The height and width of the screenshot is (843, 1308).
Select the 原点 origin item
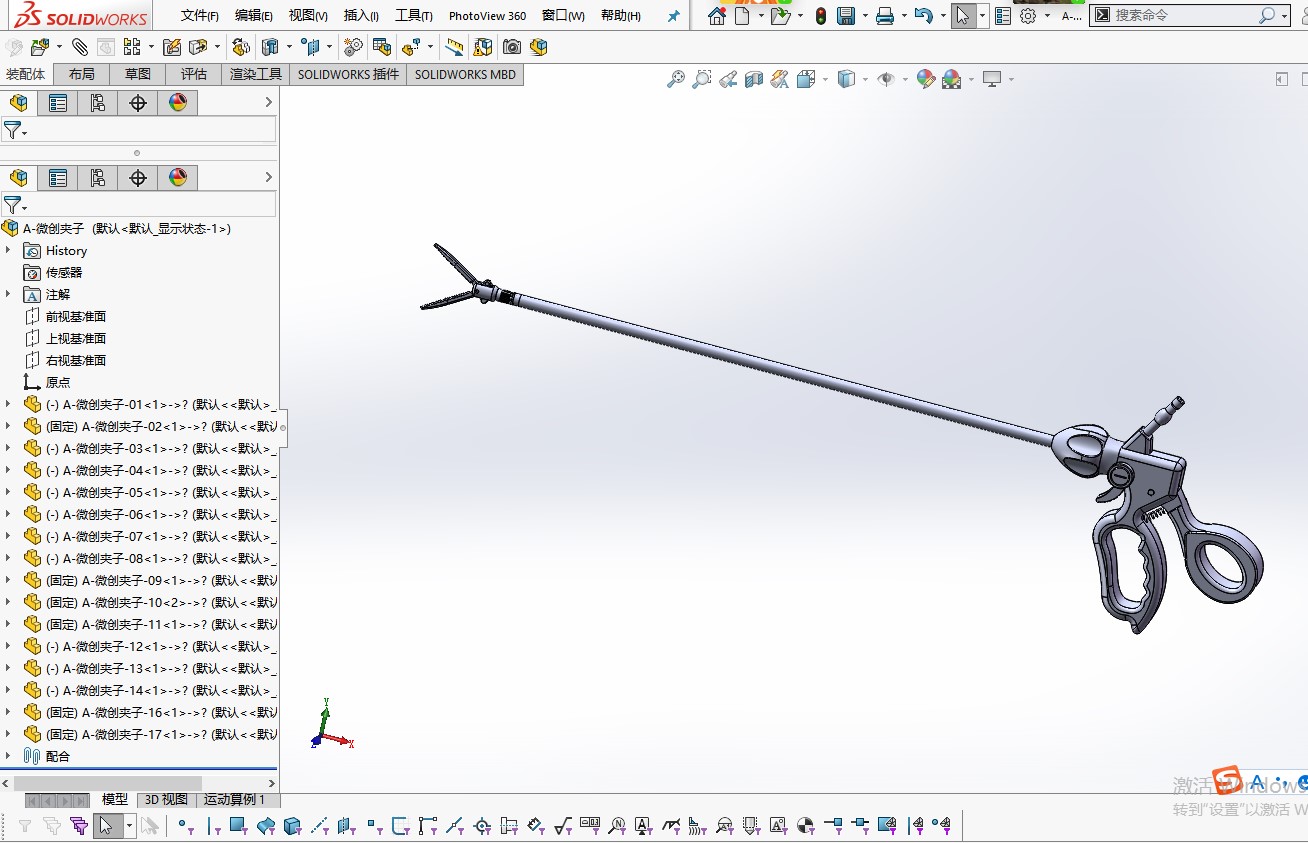coord(58,382)
